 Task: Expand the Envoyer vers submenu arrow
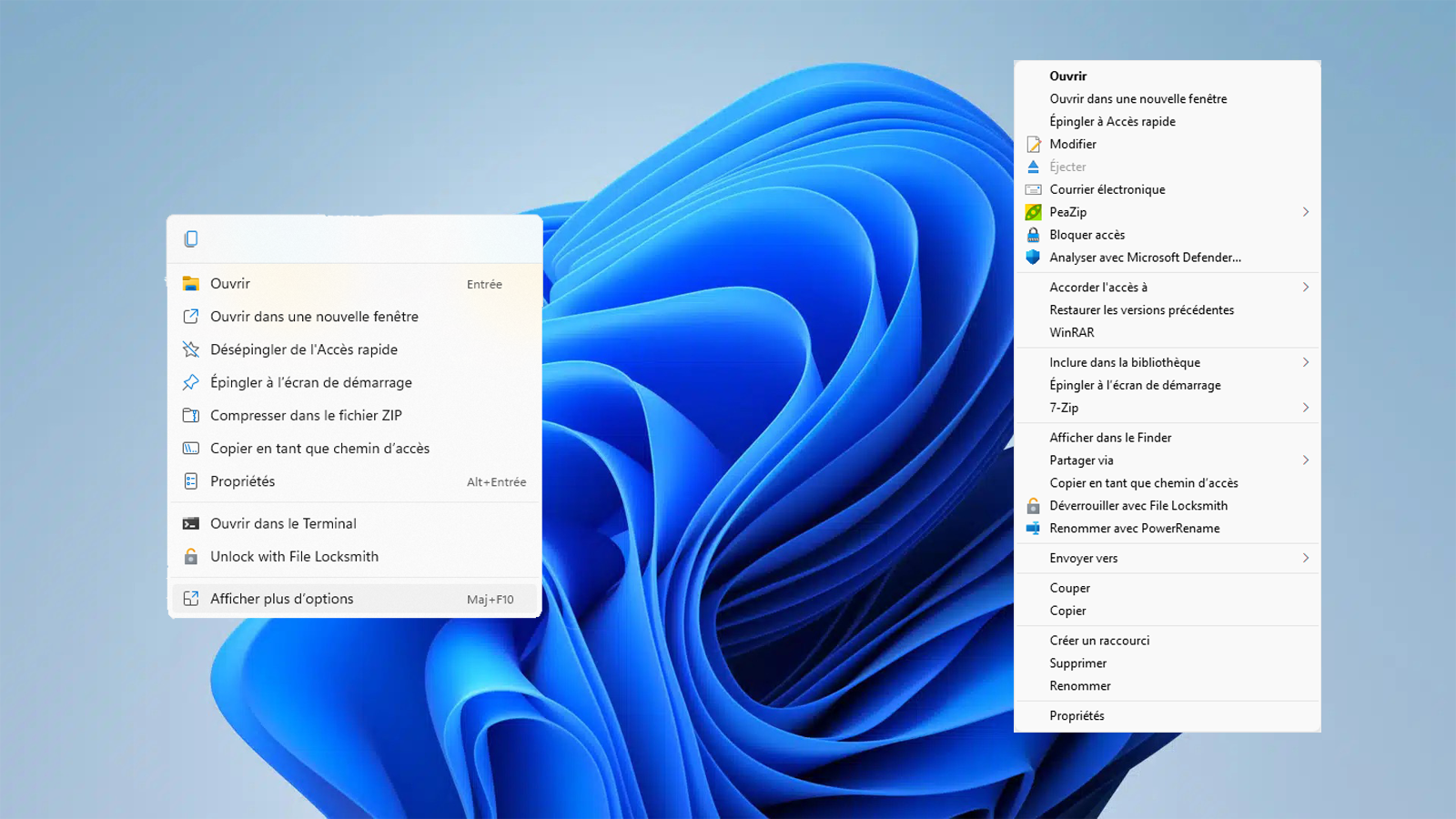1306,558
